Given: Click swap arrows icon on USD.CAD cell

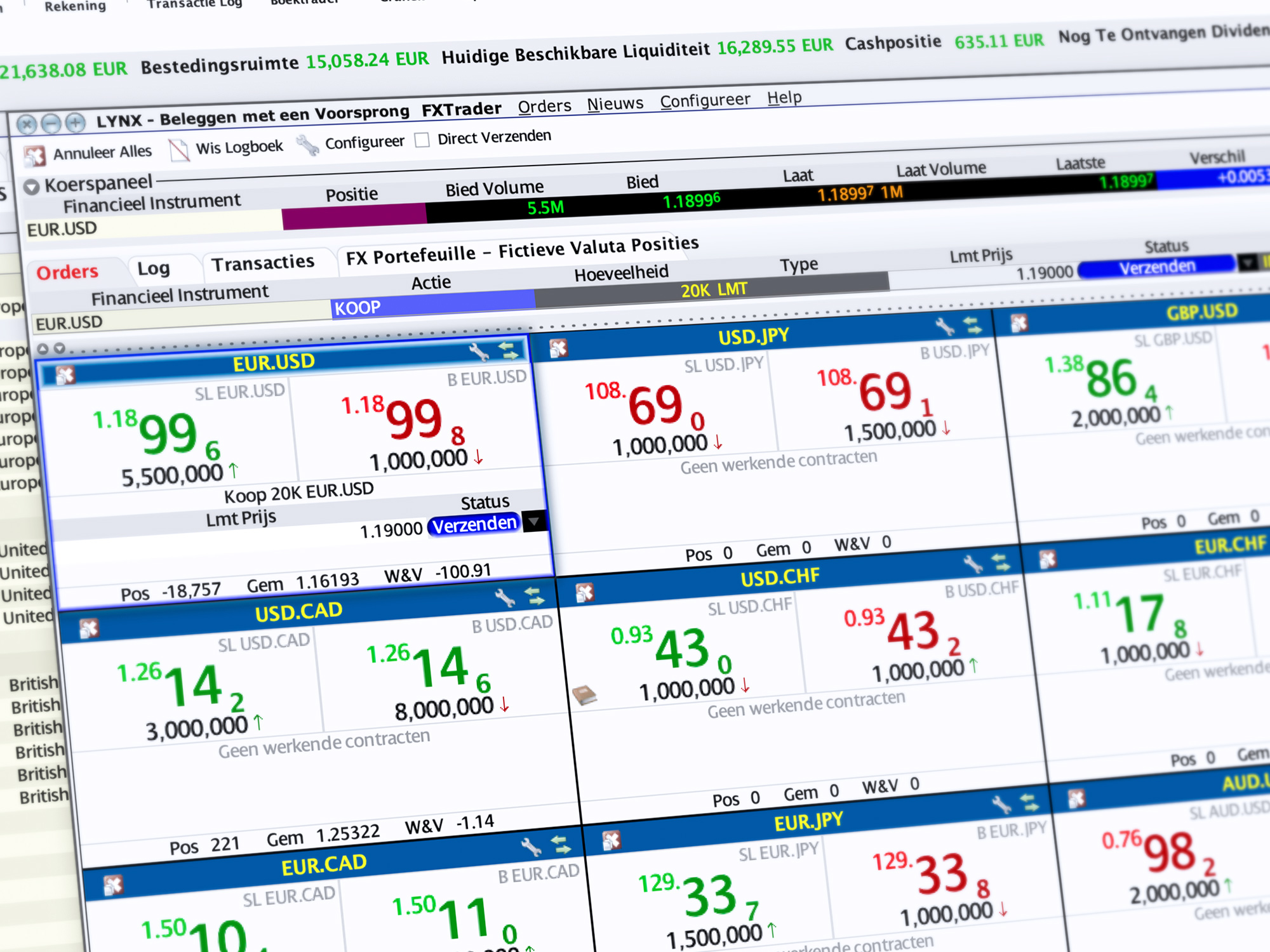Looking at the screenshot, I should click(534, 596).
